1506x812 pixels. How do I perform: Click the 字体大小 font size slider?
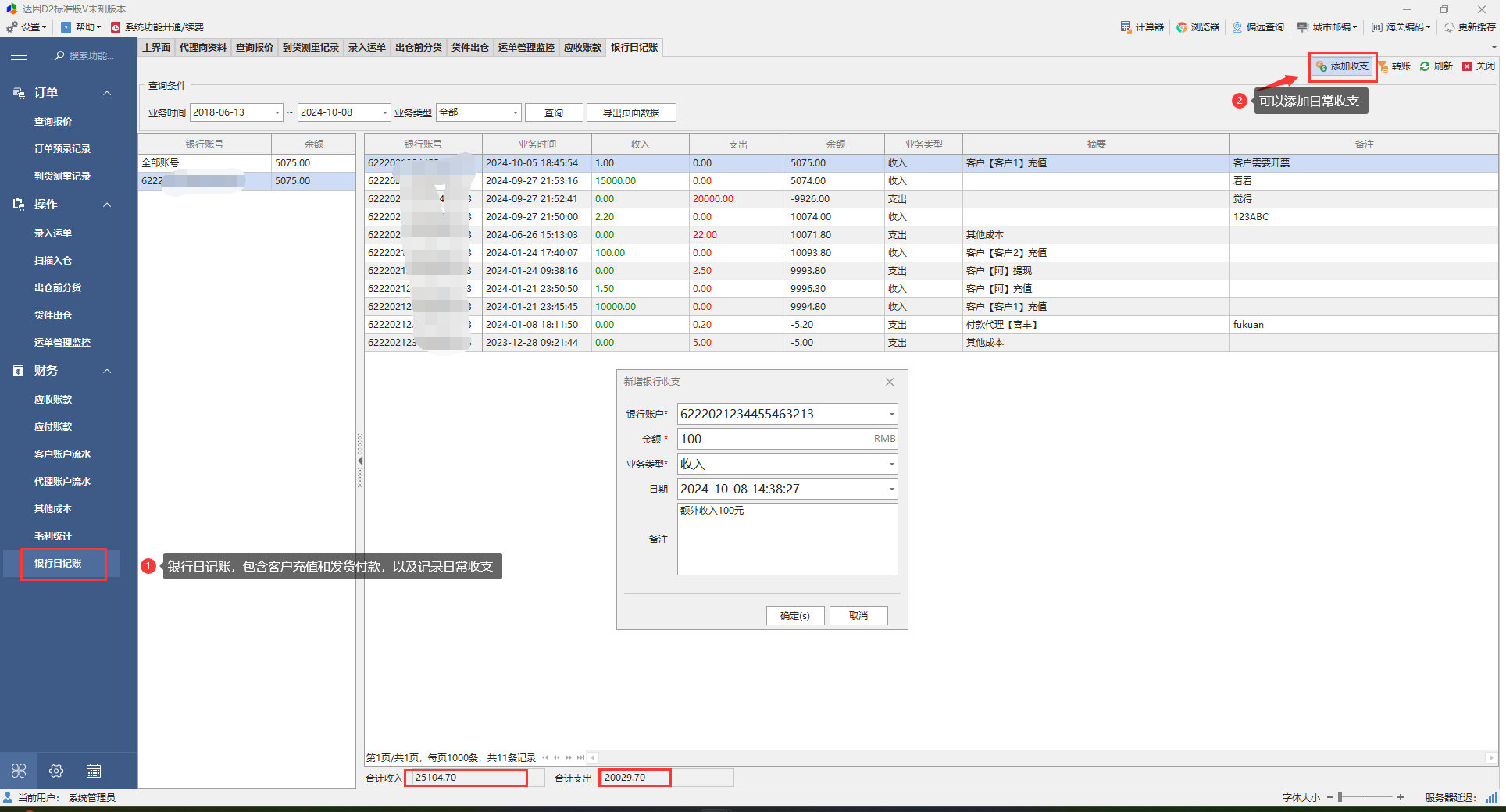1365,797
